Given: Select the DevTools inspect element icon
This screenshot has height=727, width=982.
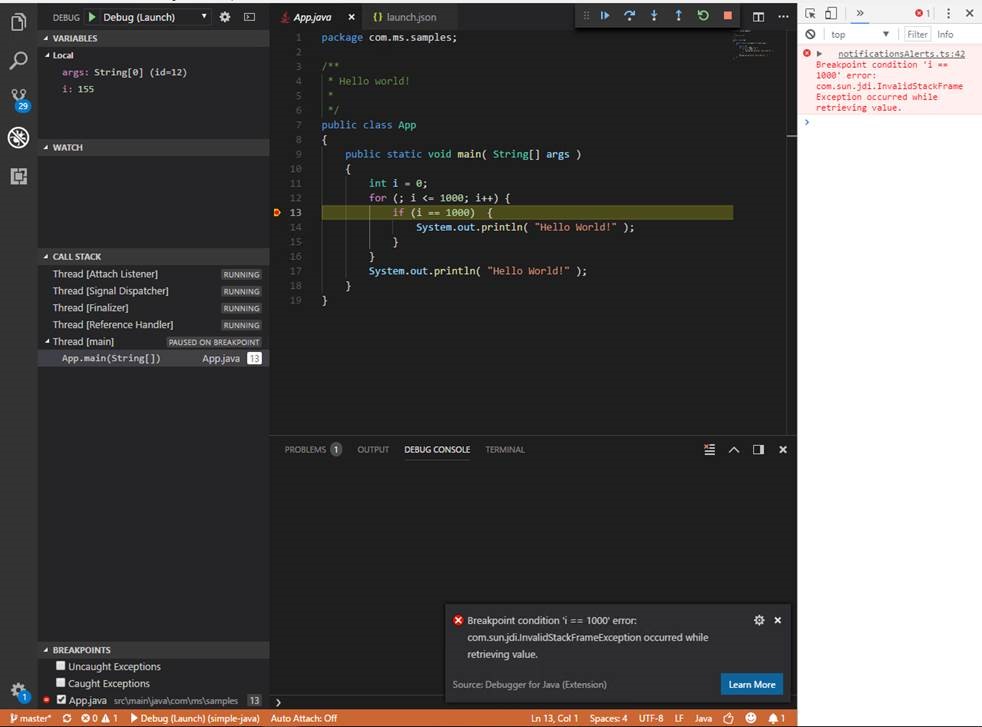Looking at the screenshot, I should point(810,13).
